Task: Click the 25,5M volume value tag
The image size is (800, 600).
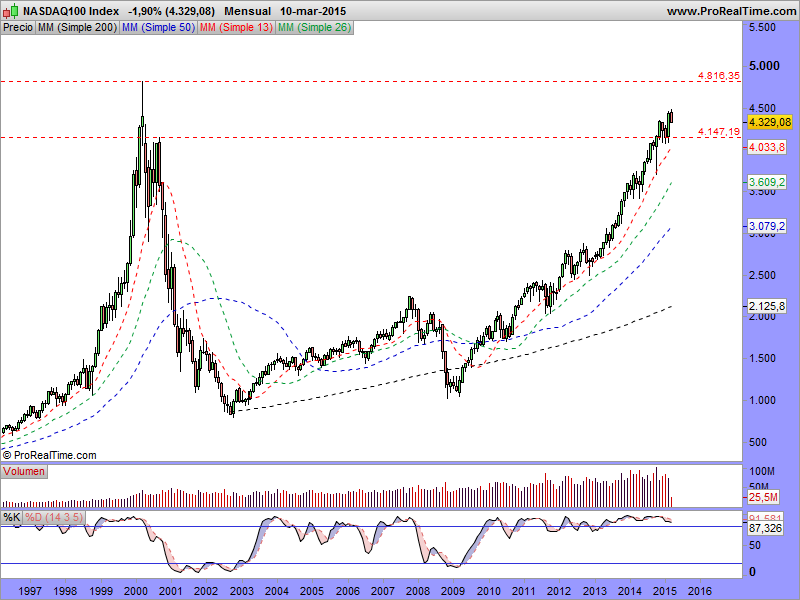Action: coord(763,497)
